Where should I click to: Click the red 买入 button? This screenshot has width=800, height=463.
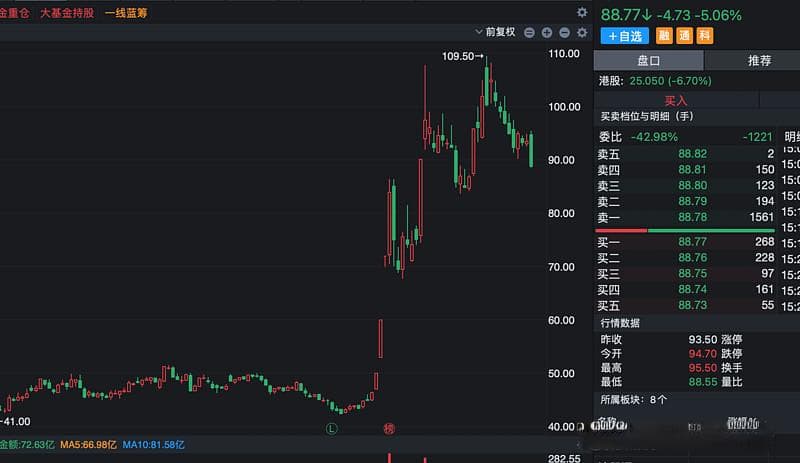click(676, 101)
